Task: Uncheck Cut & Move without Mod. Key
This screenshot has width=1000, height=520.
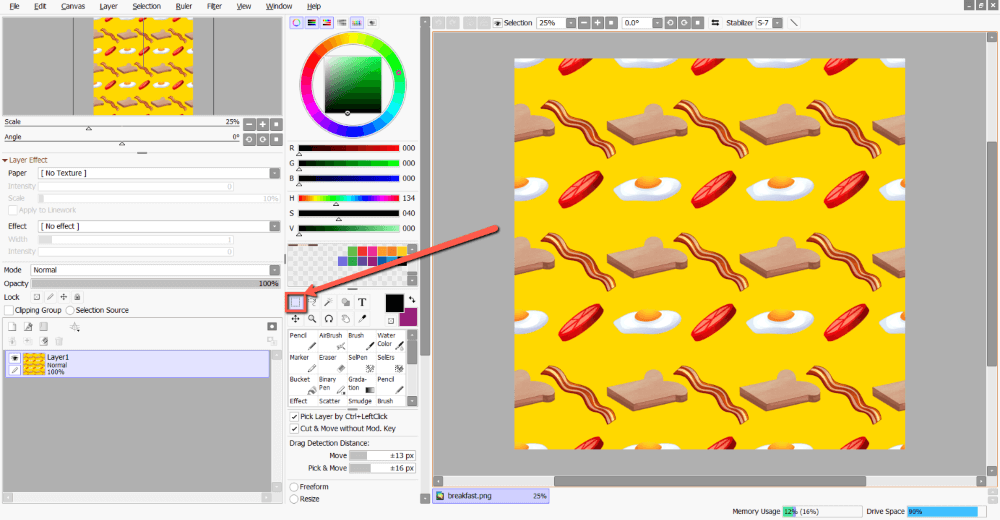Action: click(294, 429)
